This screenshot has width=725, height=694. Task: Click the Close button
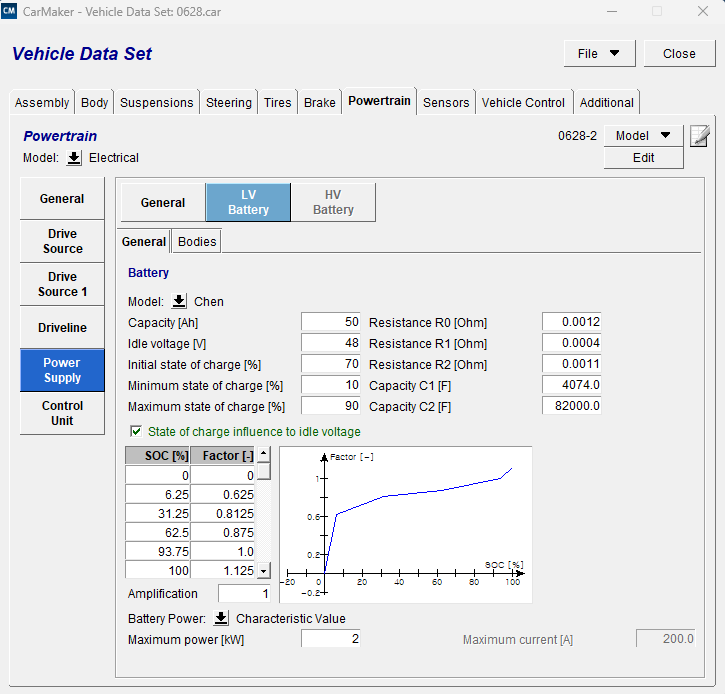pos(679,54)
